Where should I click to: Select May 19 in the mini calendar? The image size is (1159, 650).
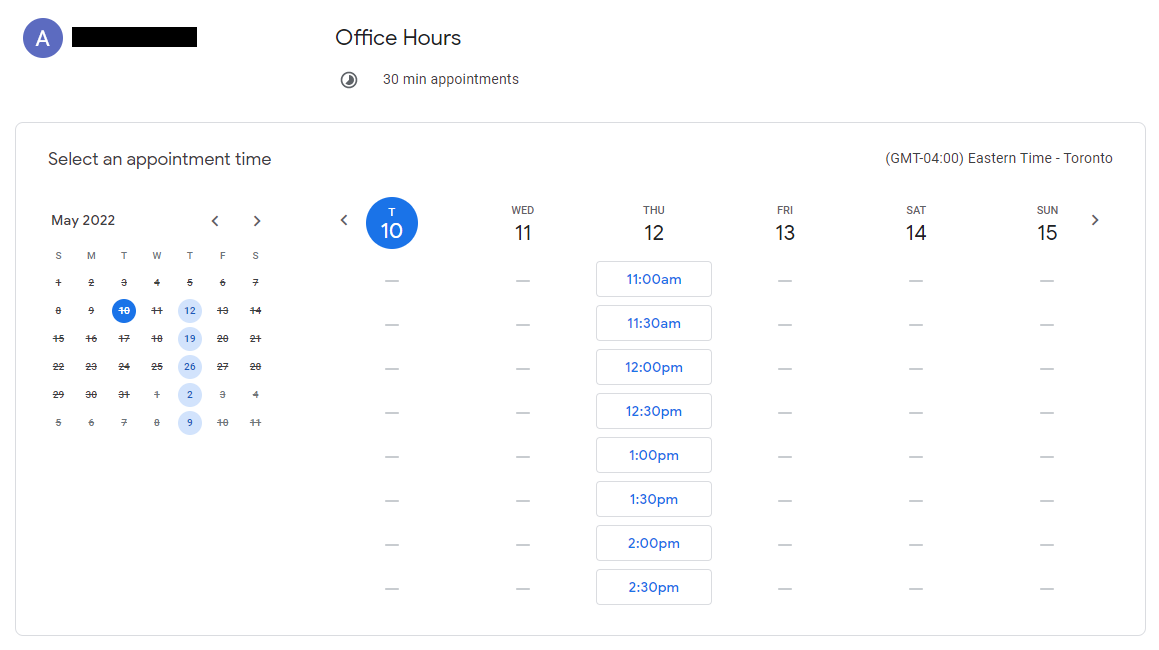click(190, 339)
